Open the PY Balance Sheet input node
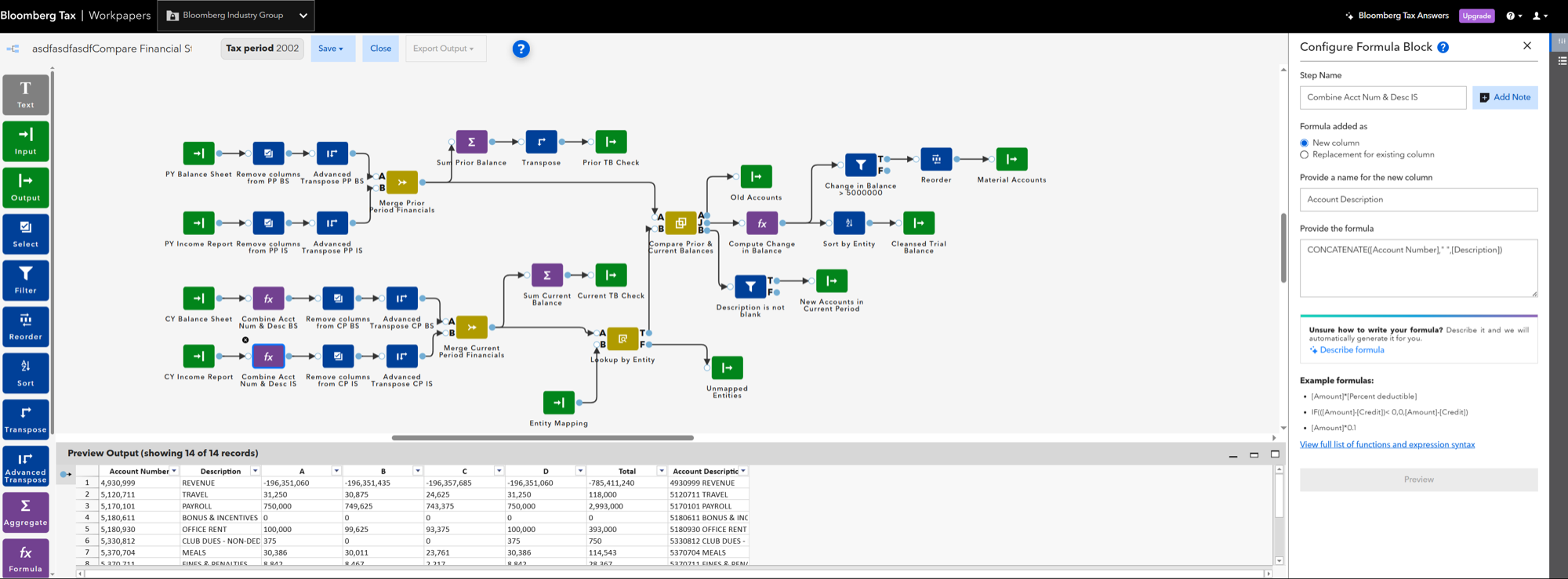 [x=198, y=154]
